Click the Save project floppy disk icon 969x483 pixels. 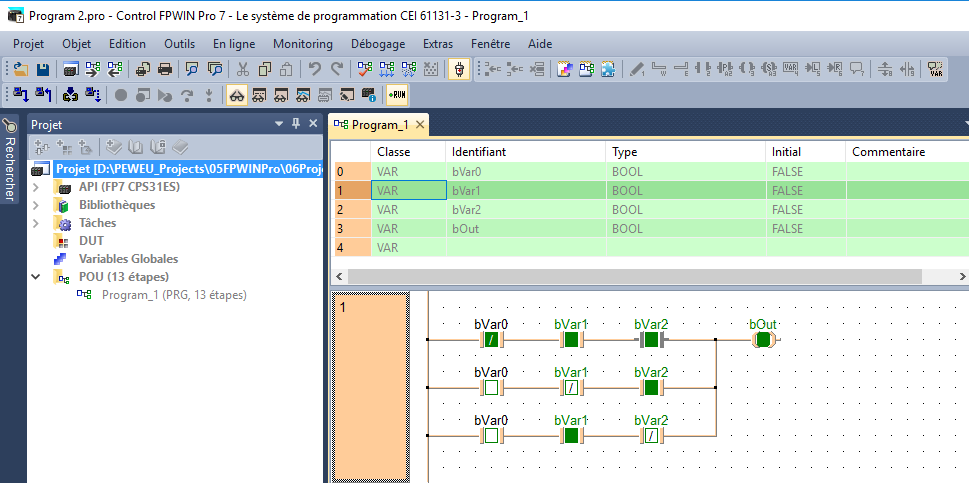pyautogui.click(x=43, y=70)
